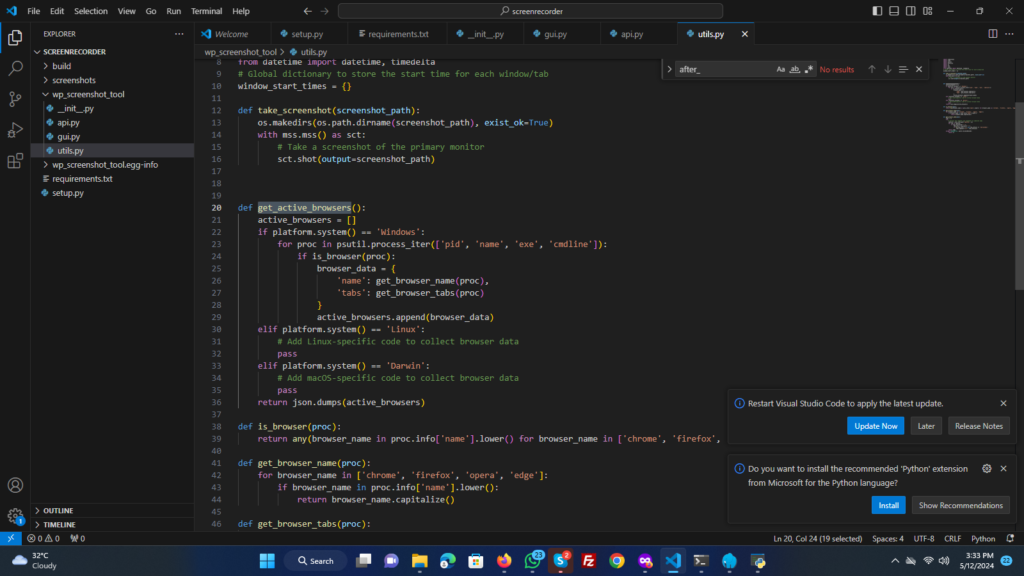Open the Extensions view
1024x576 pixels.
point(15,161)
